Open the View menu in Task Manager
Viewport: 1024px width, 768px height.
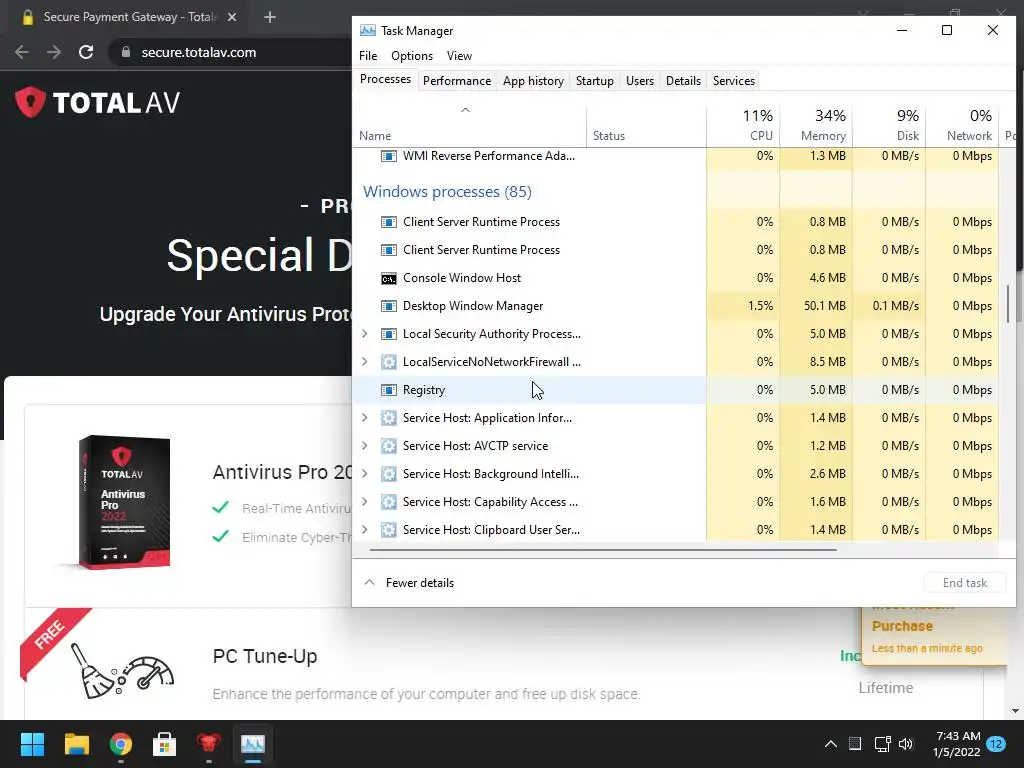click(459, 56)
